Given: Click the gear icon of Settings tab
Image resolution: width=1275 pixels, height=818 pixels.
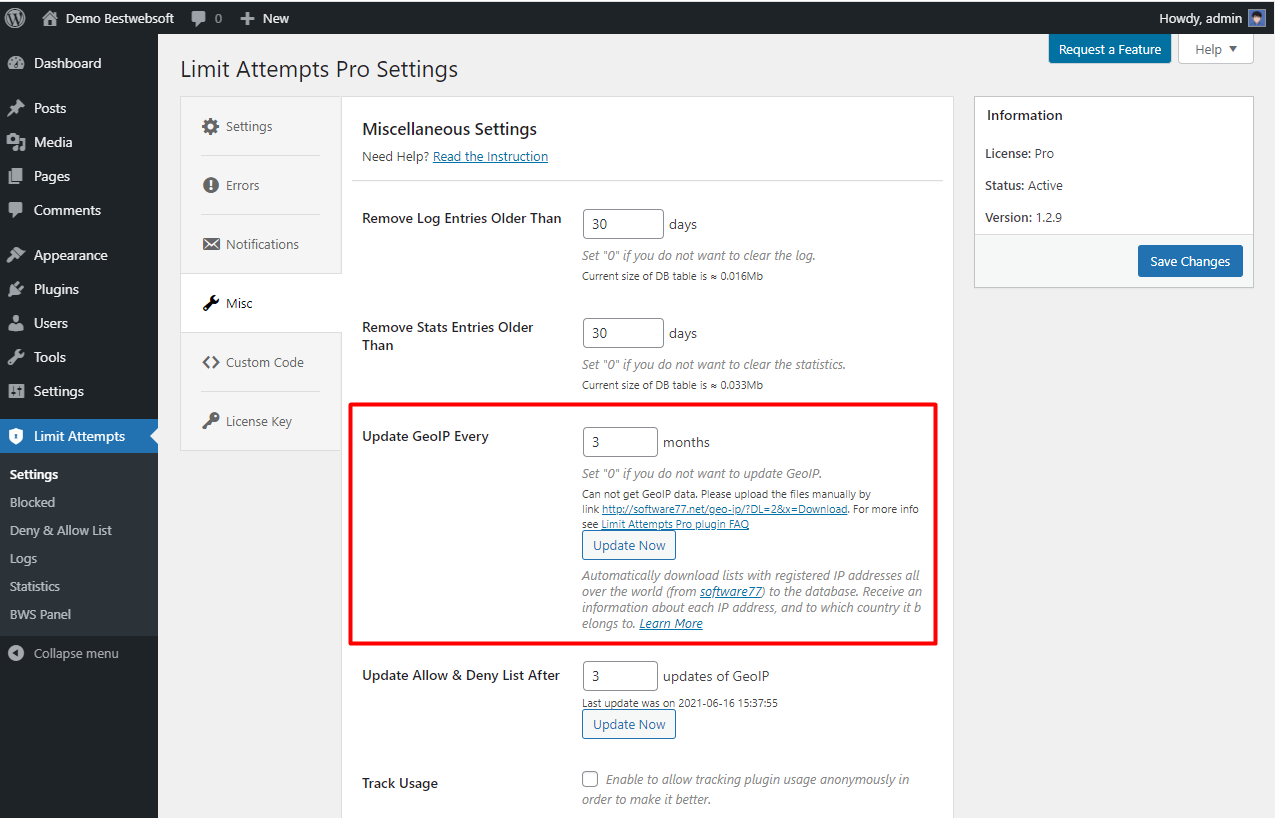Looking at the screenshot, I should pyautogui.click(x=210, y=127).
